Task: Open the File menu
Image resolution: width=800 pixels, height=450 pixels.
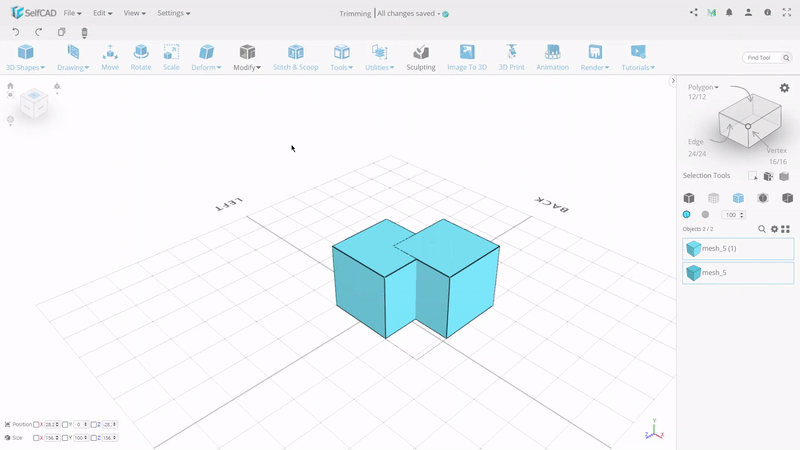Action: coord(72,13)
